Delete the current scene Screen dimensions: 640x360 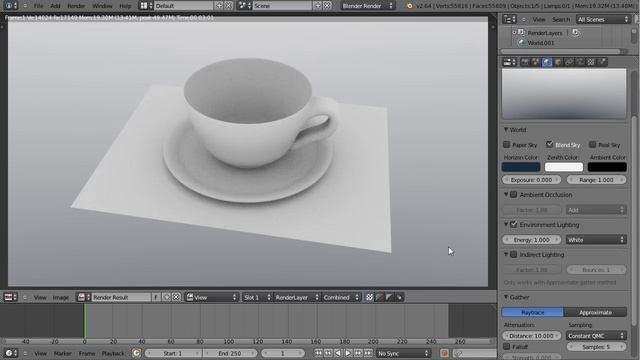click(327, 6)
